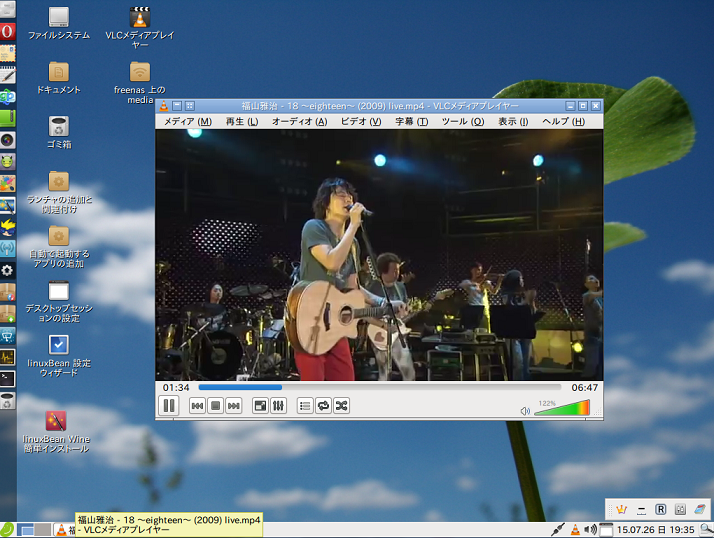Screen dimensions: 714x538
Task: Open the 字幕 (T) menu
Action: coord(412,122)
